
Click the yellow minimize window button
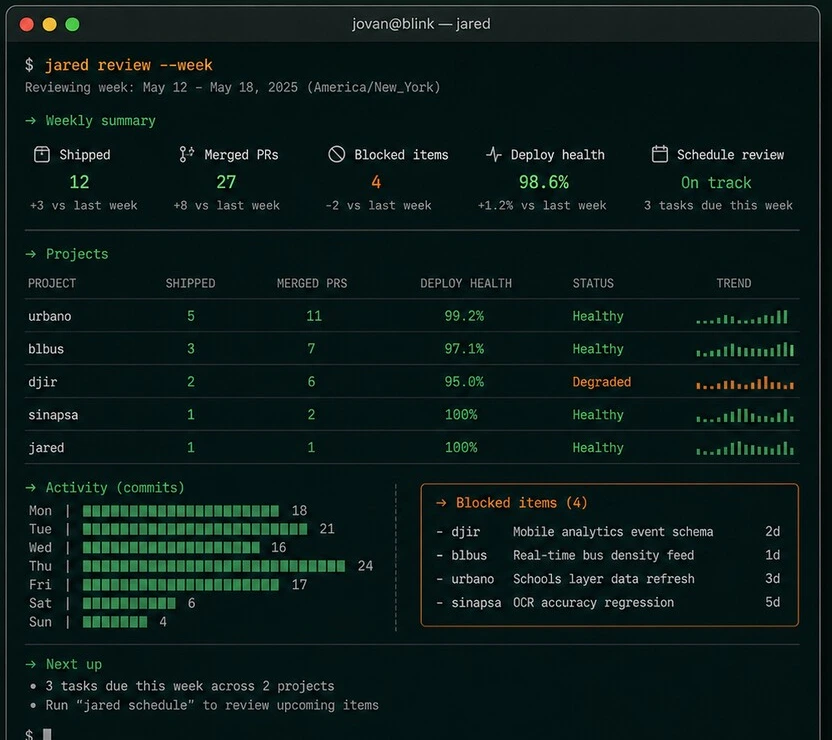[x=49, y=24]
